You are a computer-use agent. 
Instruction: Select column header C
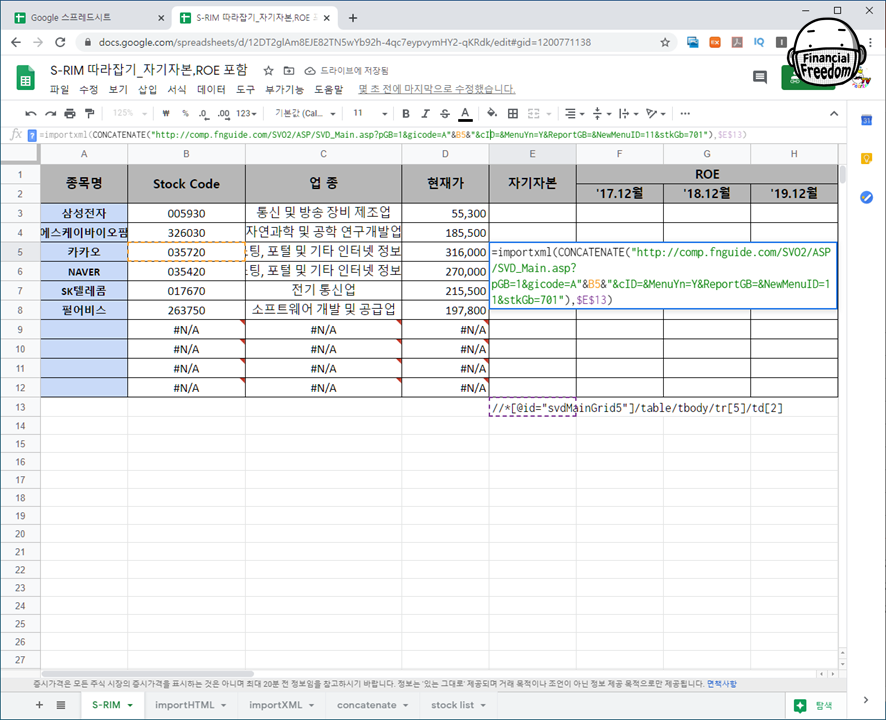tap(323, 154)
